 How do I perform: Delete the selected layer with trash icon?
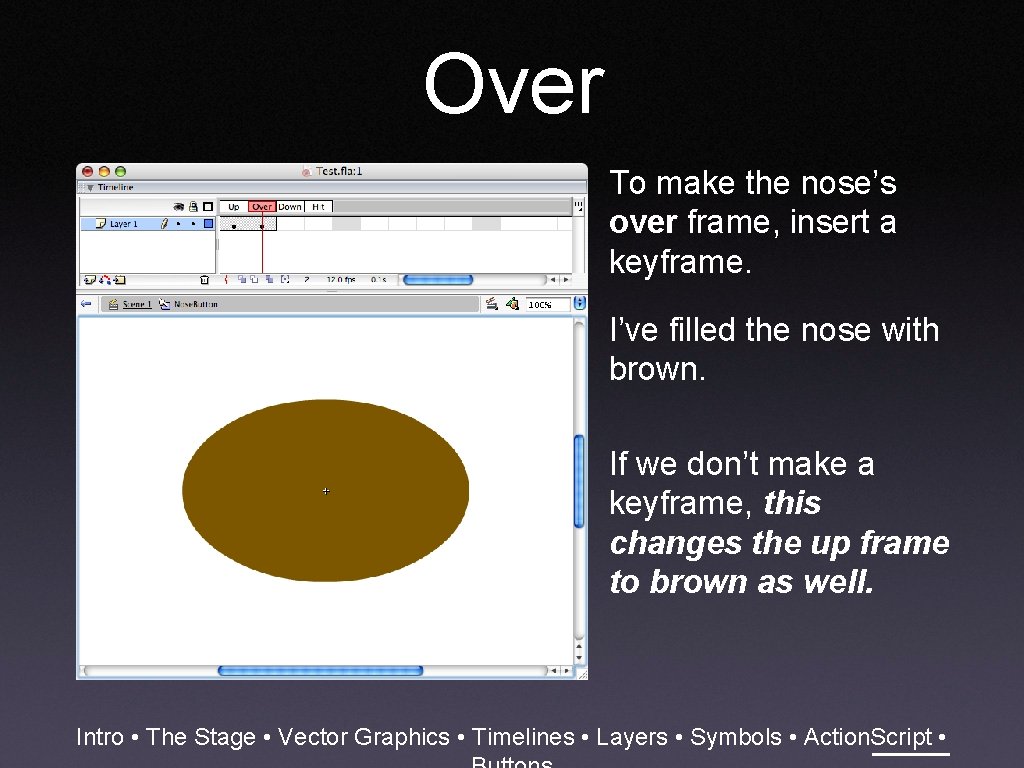tap(204, 280)
